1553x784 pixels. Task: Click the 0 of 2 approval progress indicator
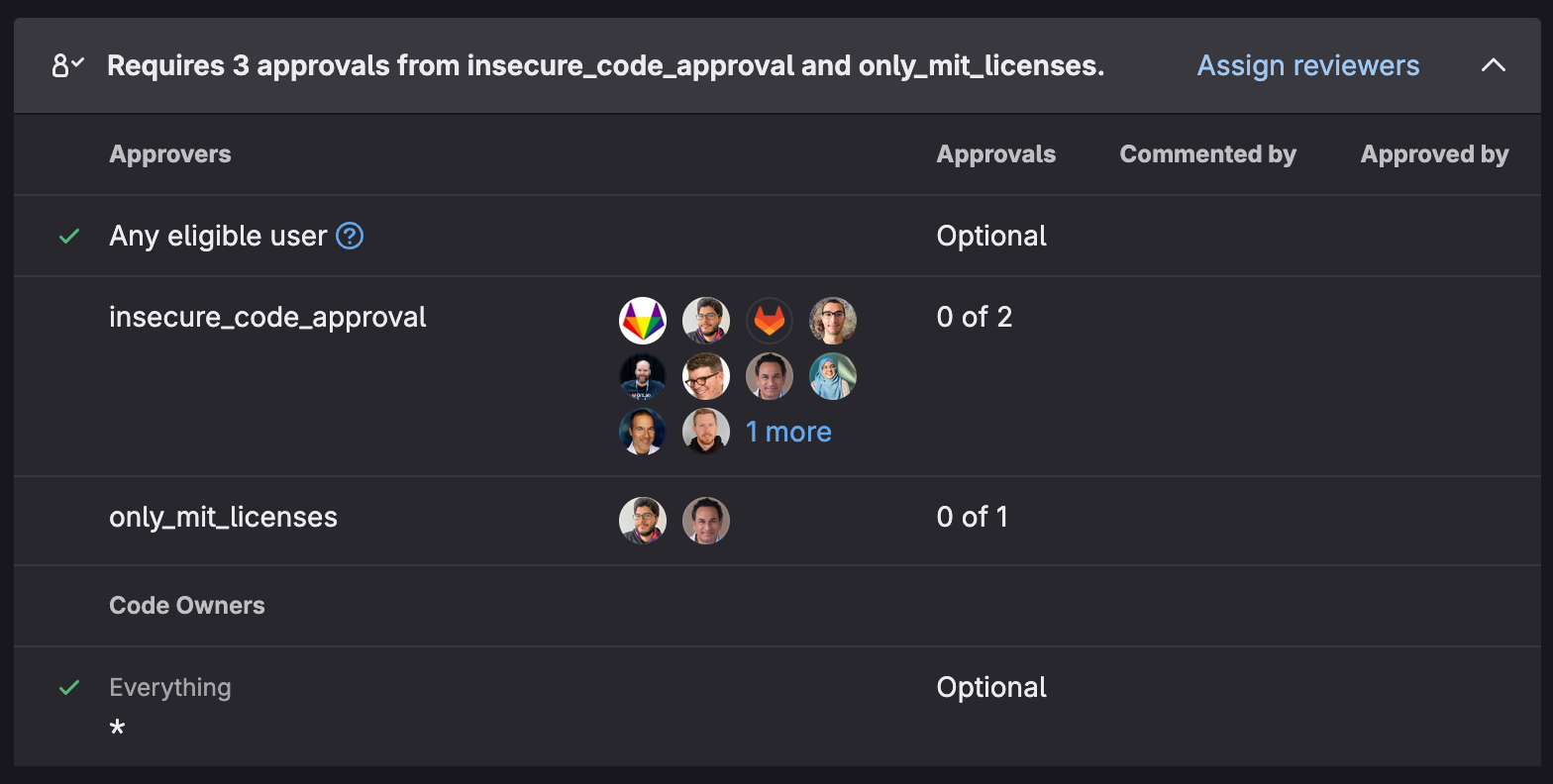click(974, 317)
